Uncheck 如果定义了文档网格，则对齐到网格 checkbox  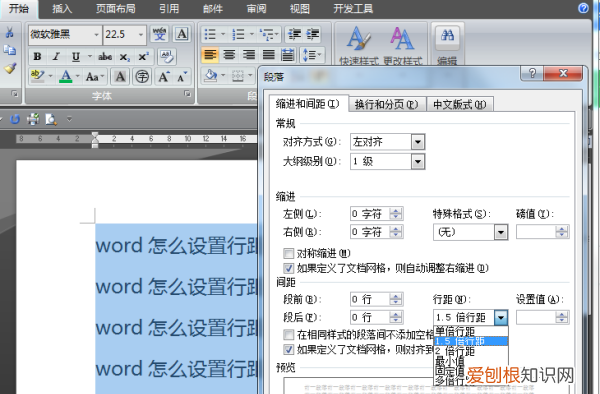tap(289, 349)
